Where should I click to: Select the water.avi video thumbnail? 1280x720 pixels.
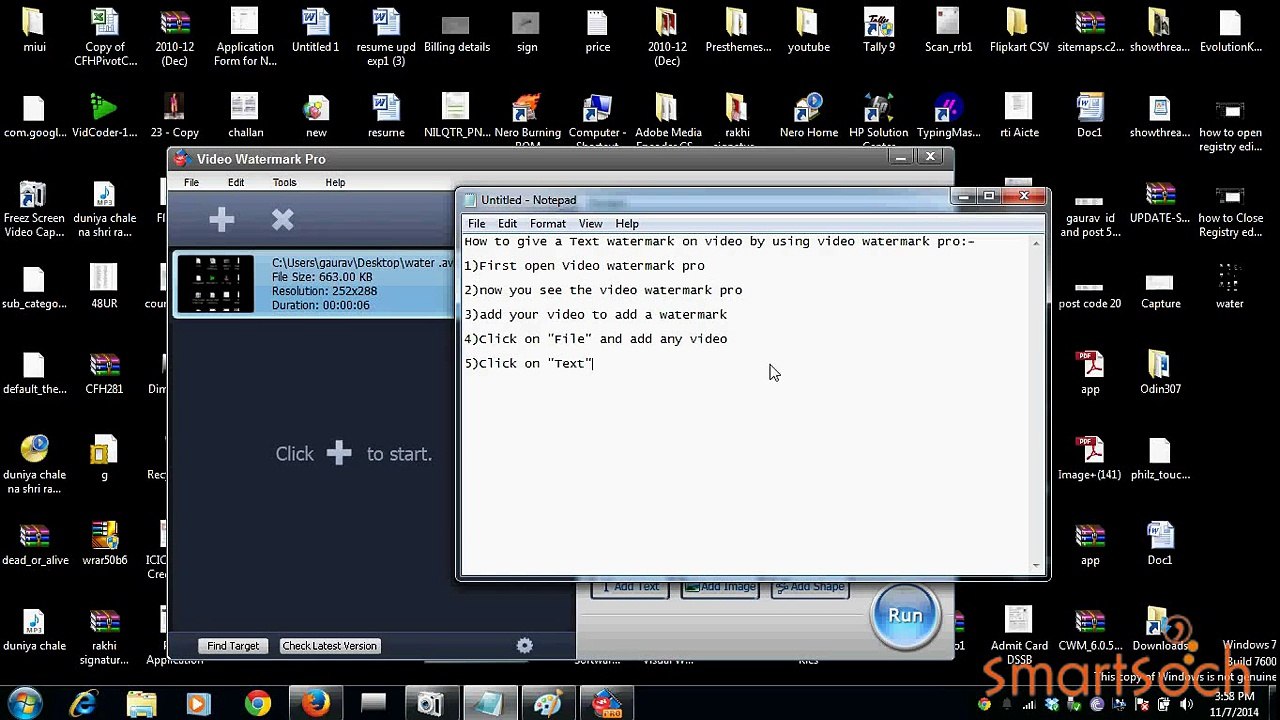[215, 284]
